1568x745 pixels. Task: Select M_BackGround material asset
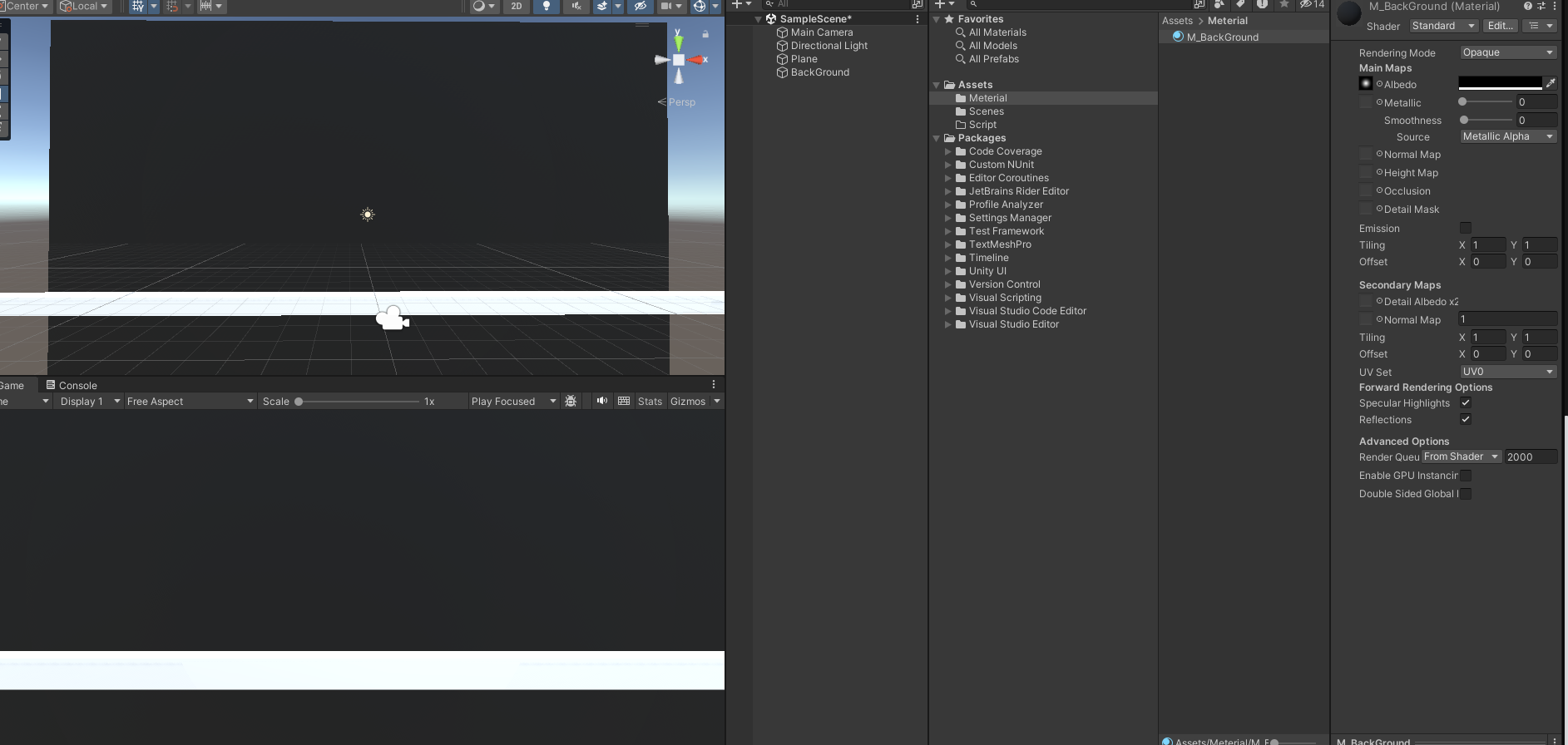[1244, 37]
